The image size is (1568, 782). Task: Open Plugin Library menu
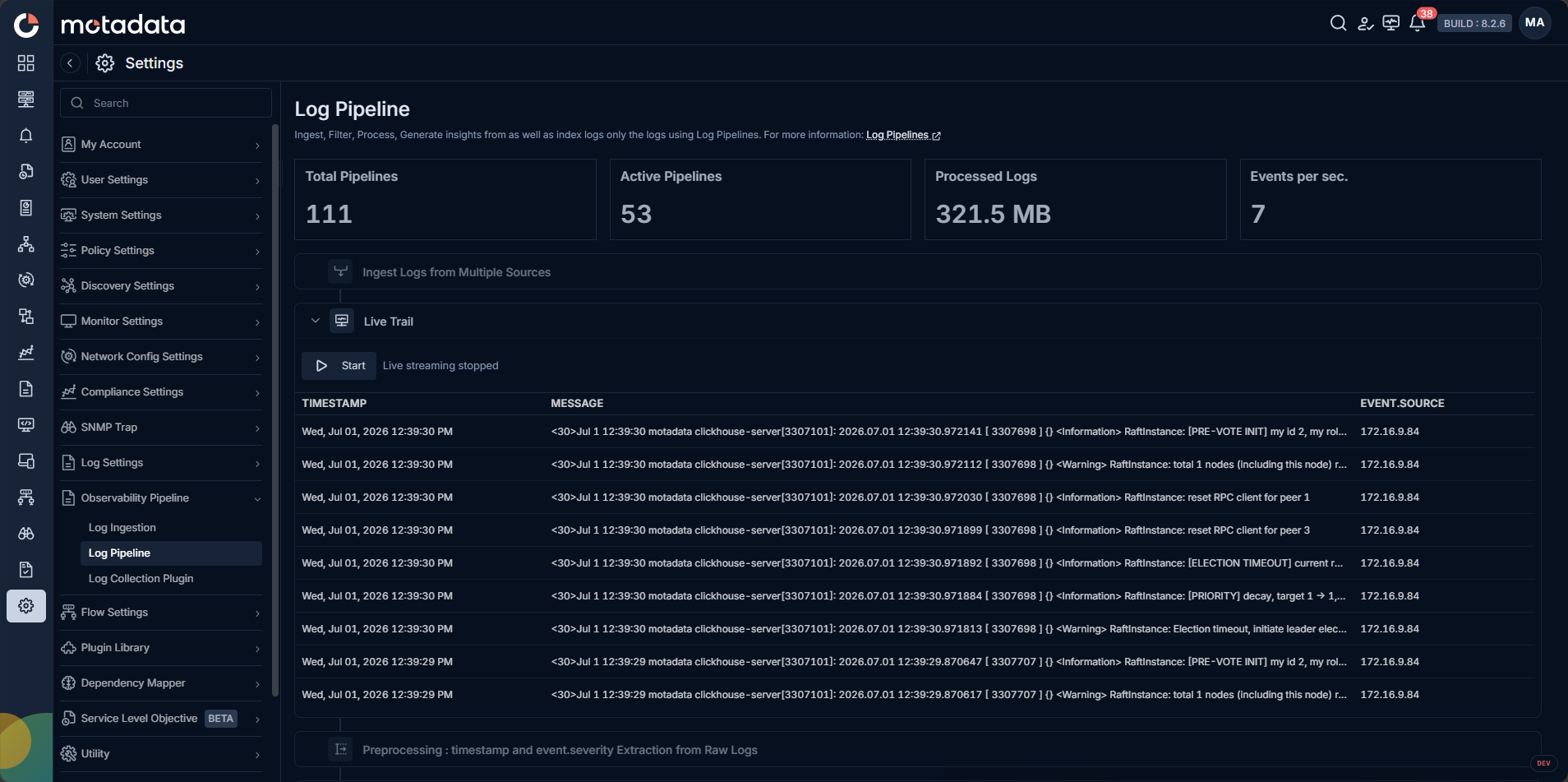point(161,648)
